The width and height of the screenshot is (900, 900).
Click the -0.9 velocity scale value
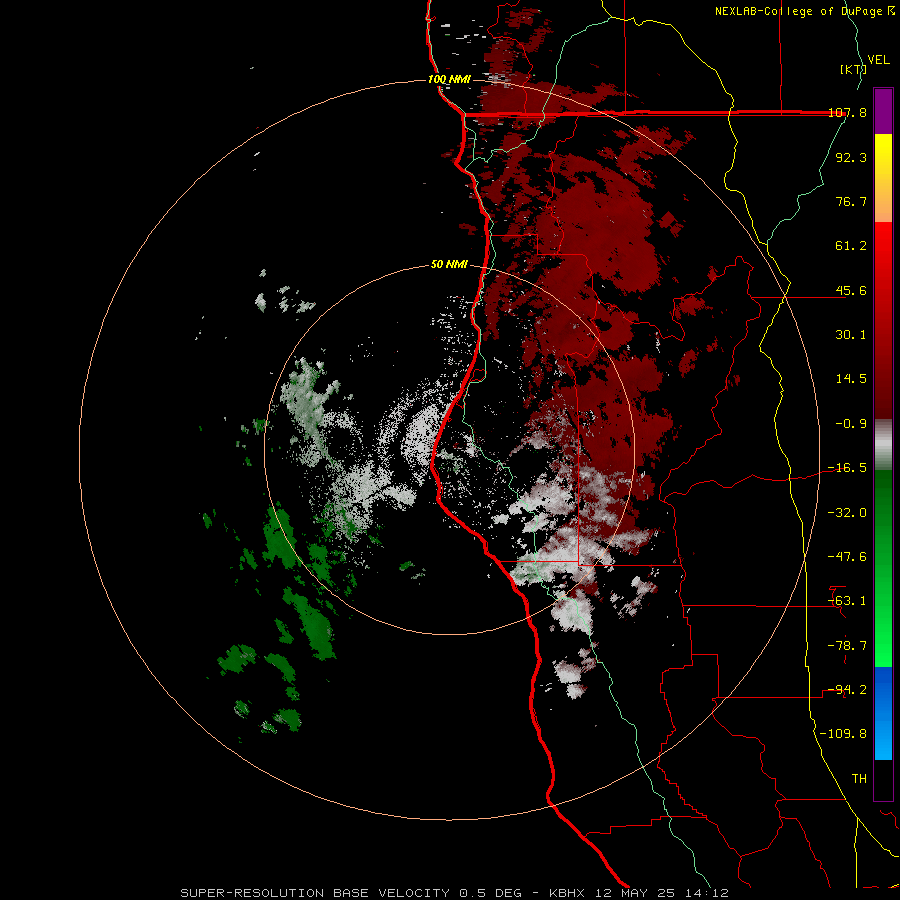click(851, 423)
